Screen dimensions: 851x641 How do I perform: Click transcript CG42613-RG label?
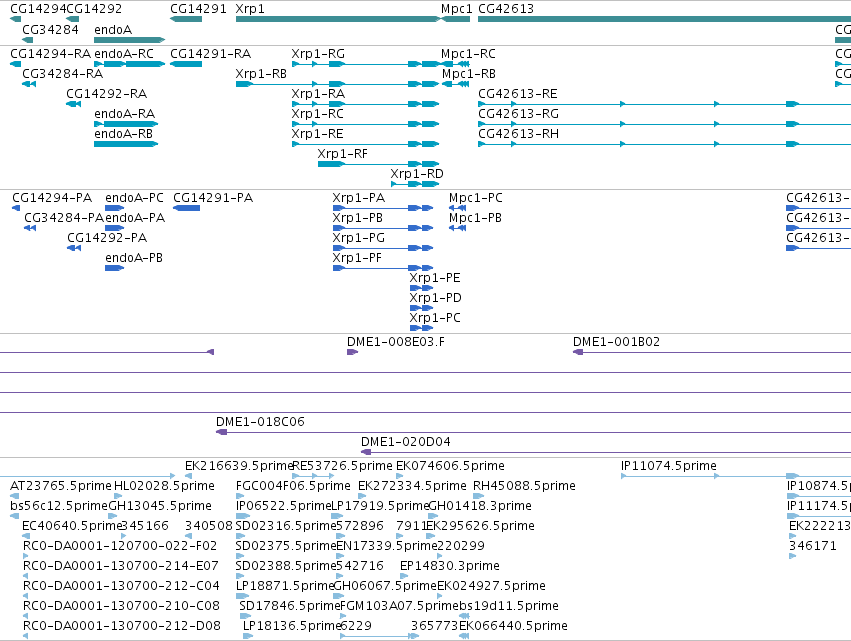click(x=518, y=114)
